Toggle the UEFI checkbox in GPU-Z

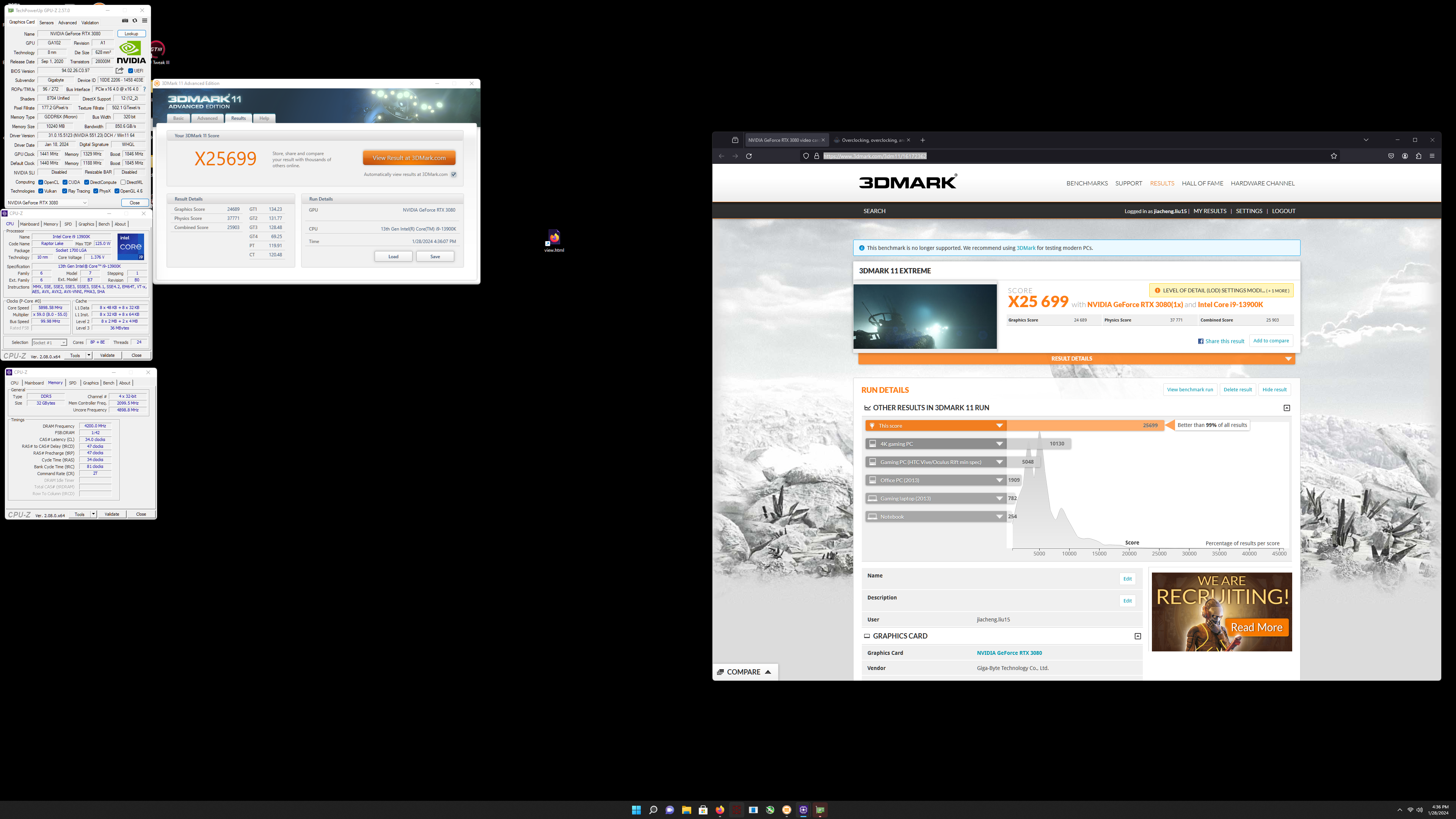130,71
